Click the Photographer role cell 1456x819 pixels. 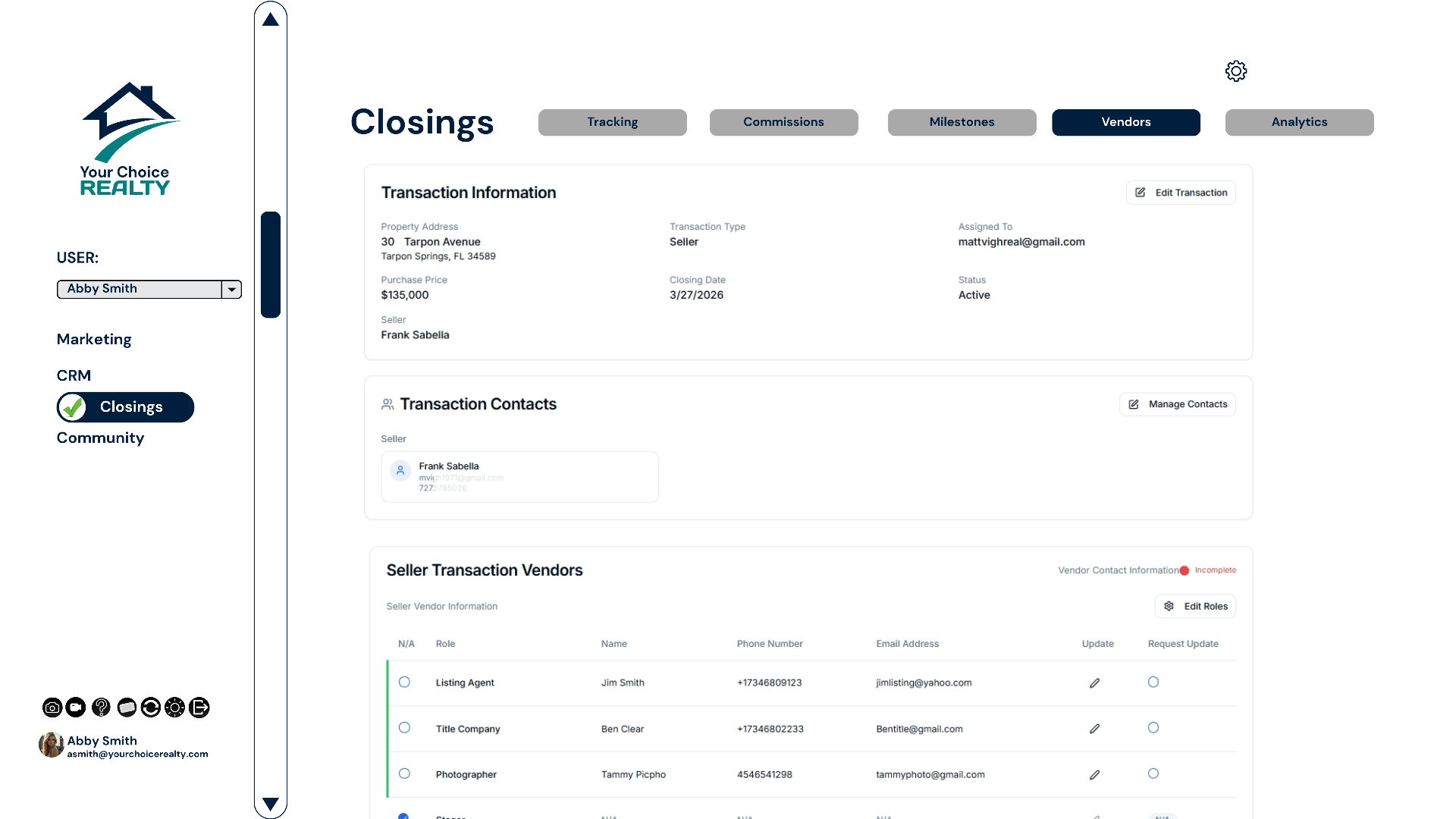tap(466, 775)
